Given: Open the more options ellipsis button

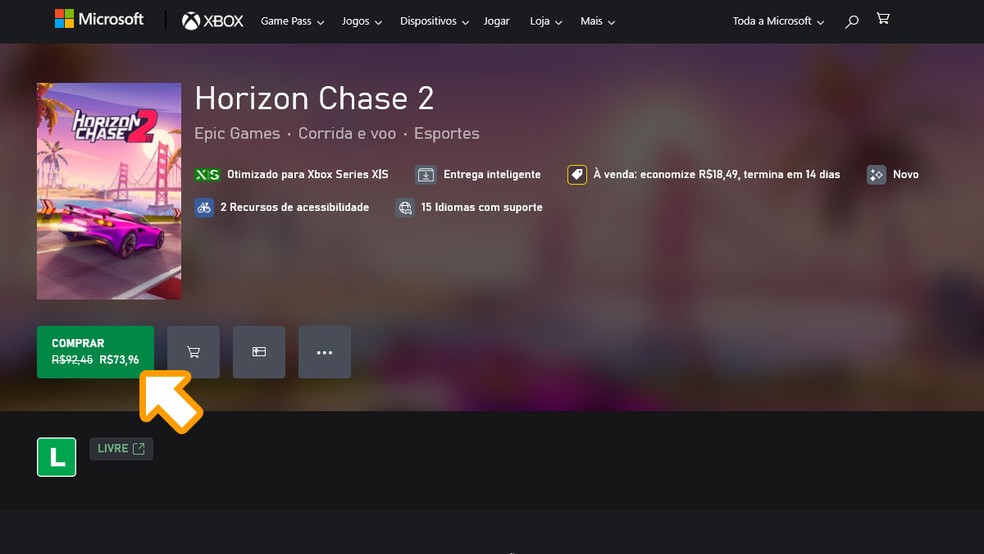Looking at the screenshot, I should (x=324, y=352).
